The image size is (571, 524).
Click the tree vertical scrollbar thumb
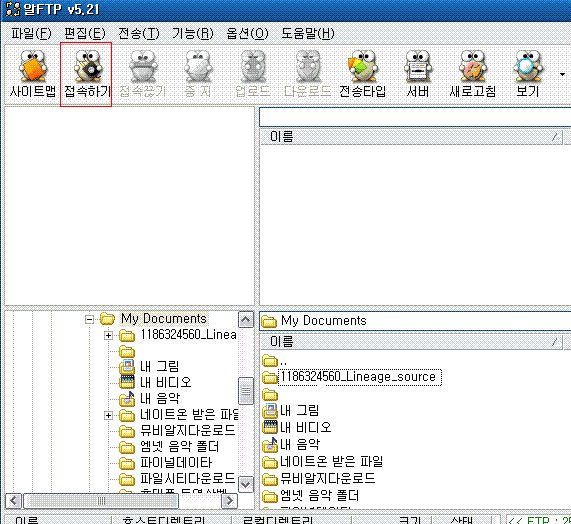246,391
